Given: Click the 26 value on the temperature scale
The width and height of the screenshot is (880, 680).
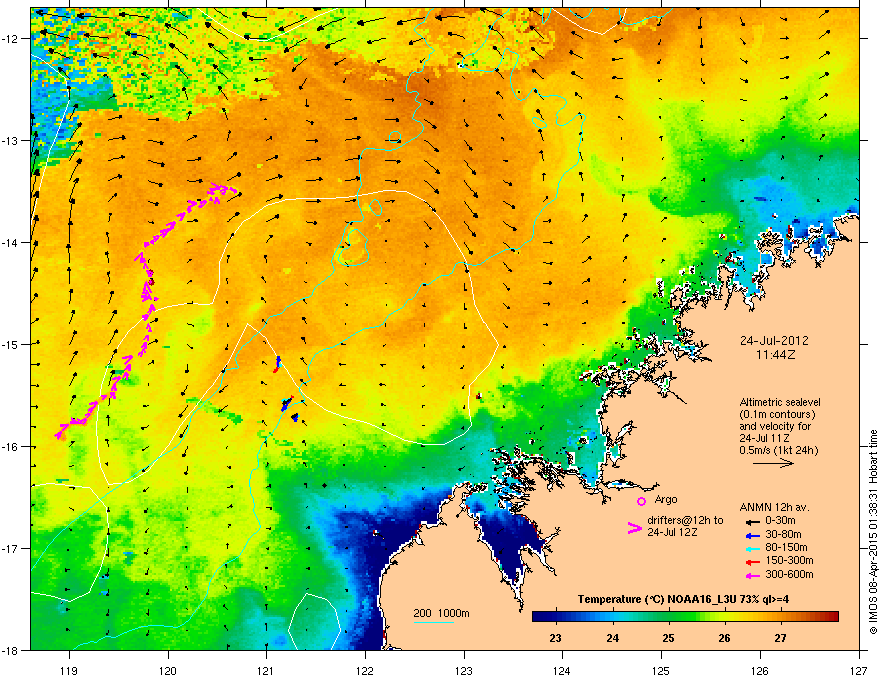Looking at the screenshot, I should tap(724, 638).
